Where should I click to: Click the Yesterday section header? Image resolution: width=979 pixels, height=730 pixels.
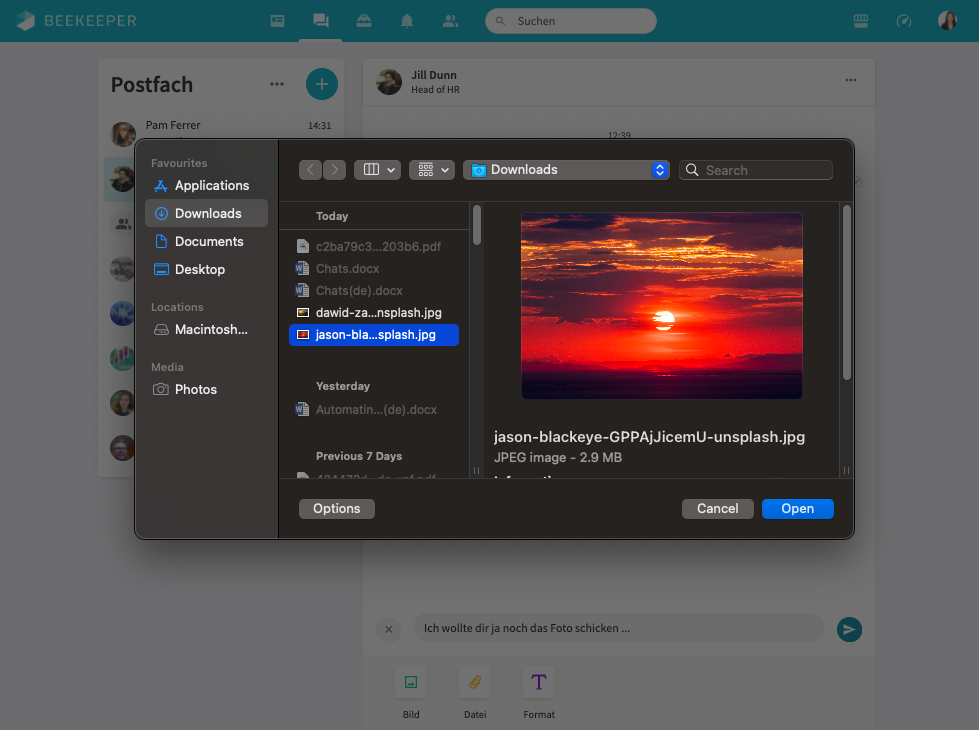click(x=343, y=386)
